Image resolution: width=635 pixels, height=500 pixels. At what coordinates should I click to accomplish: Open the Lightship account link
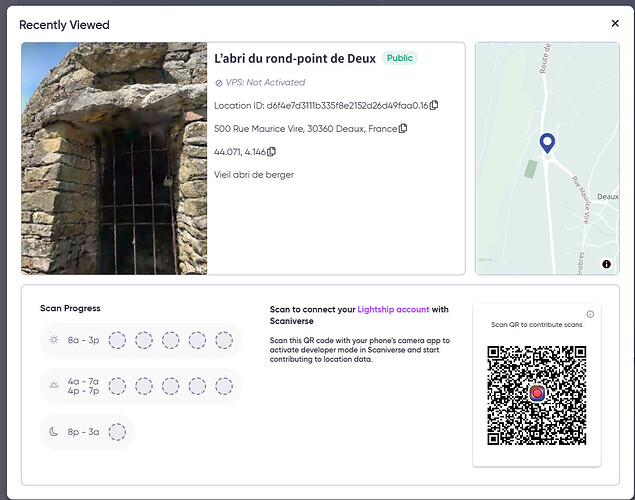393,309
